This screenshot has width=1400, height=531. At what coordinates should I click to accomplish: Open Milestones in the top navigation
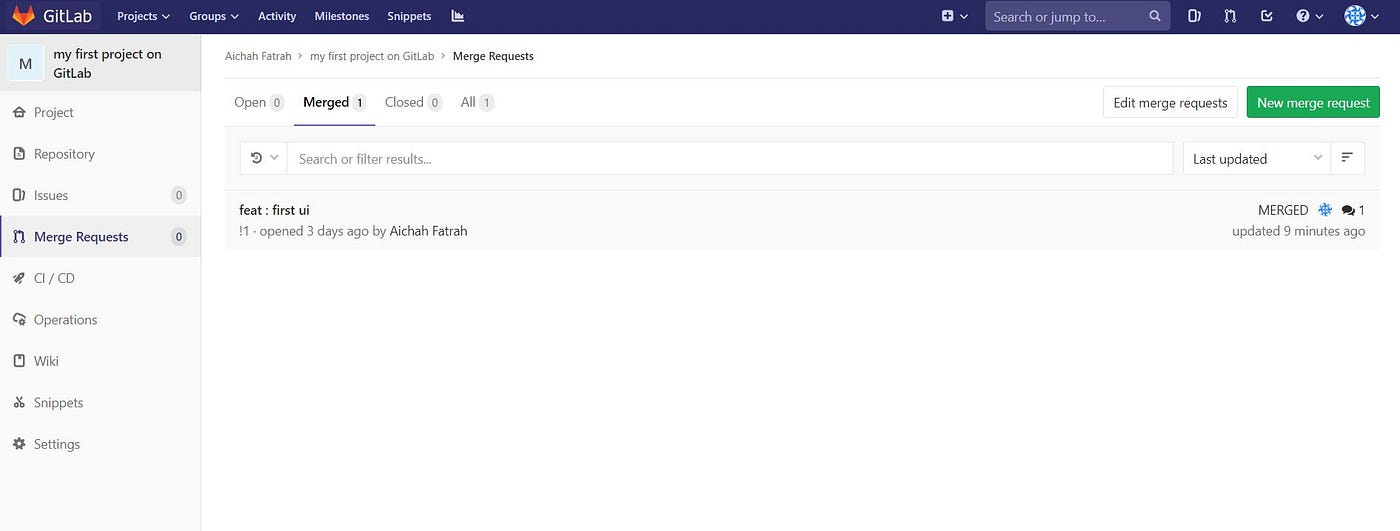pos(341,16)
